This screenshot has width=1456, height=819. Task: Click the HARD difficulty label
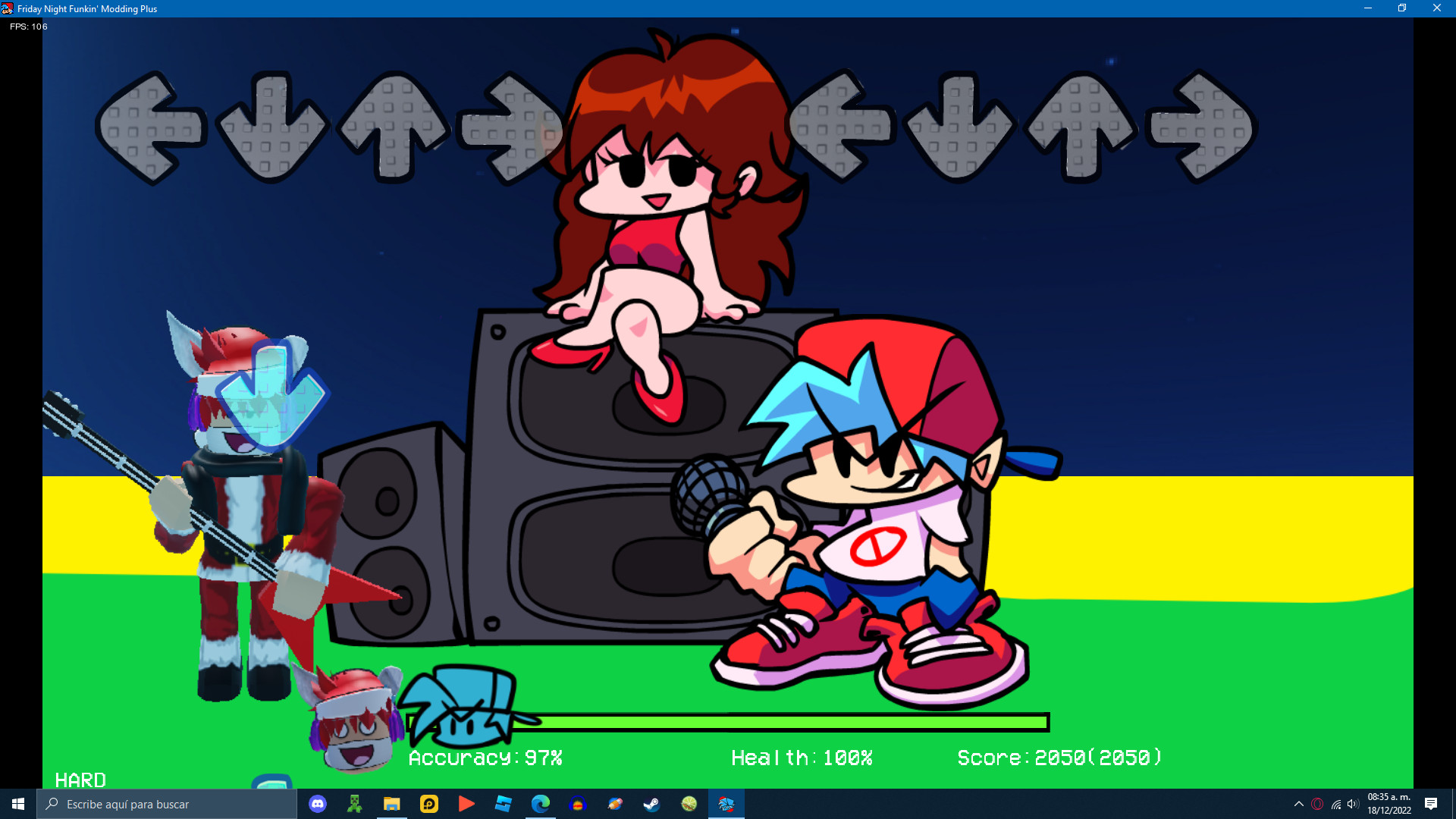pyautogui.click(x=80, y=780)
